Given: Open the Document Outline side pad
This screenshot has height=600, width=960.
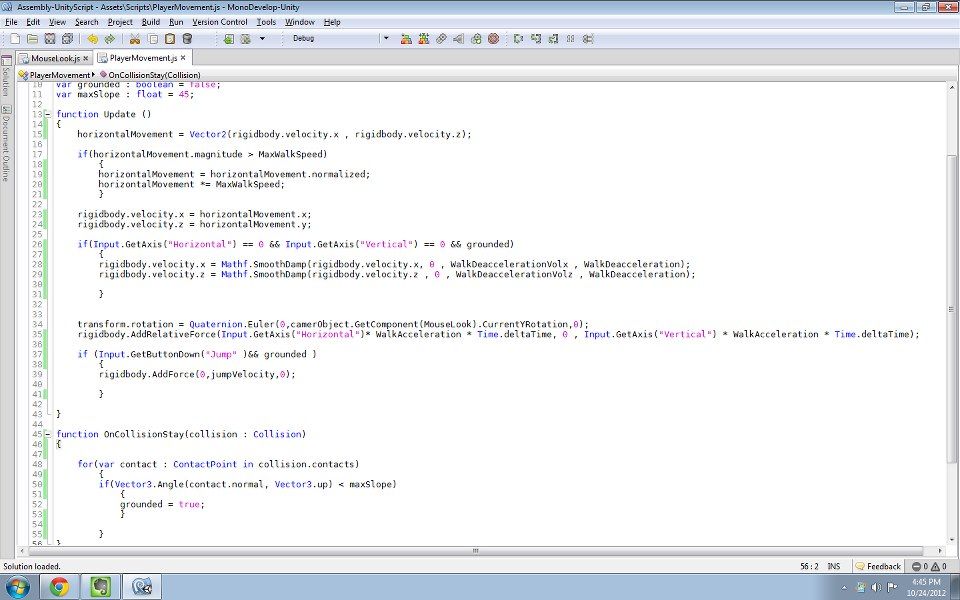Looking at the screenshot, I should (x=6, y=144).
